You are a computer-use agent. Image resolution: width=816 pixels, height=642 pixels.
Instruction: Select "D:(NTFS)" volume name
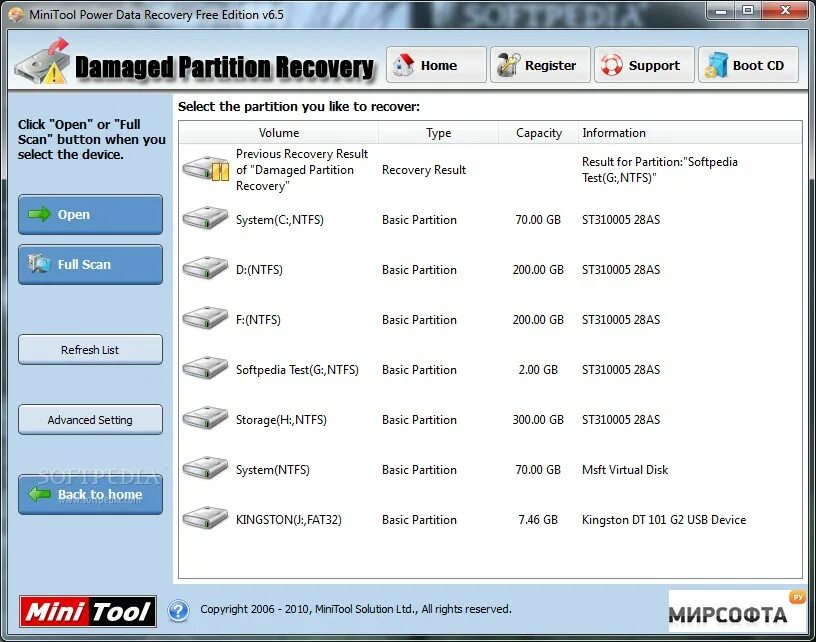tap(259, 269)
